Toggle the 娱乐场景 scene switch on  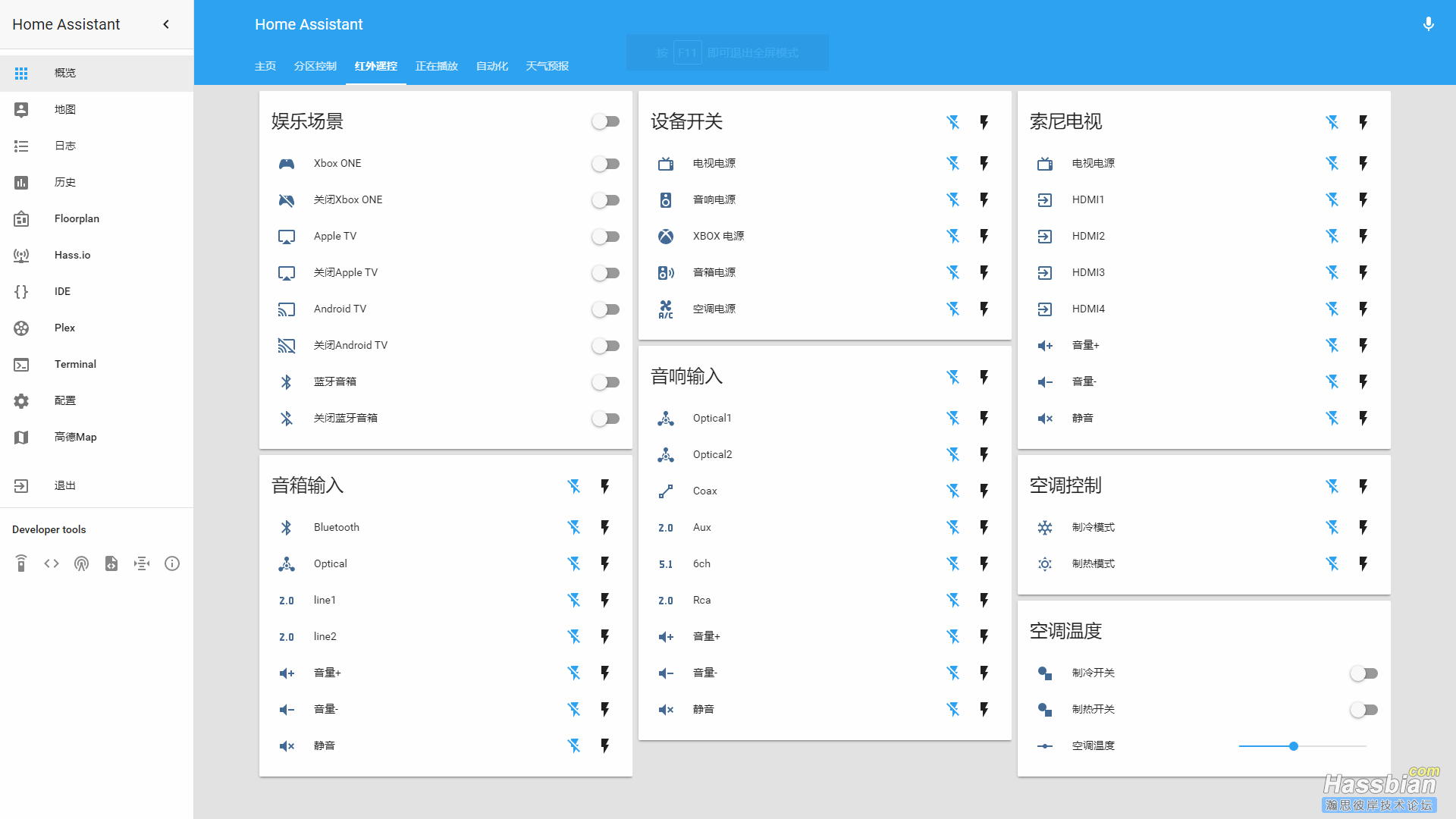tap(605, 121)
